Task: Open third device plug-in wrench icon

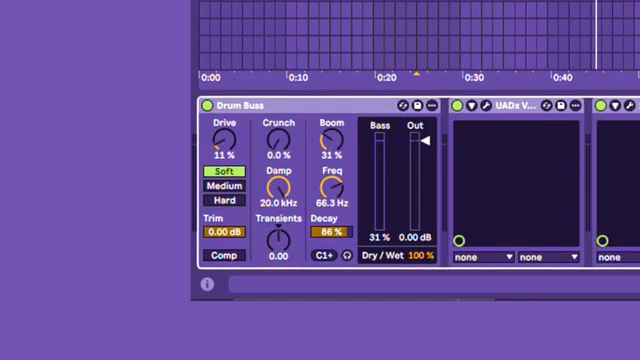Action: point(629,106)
